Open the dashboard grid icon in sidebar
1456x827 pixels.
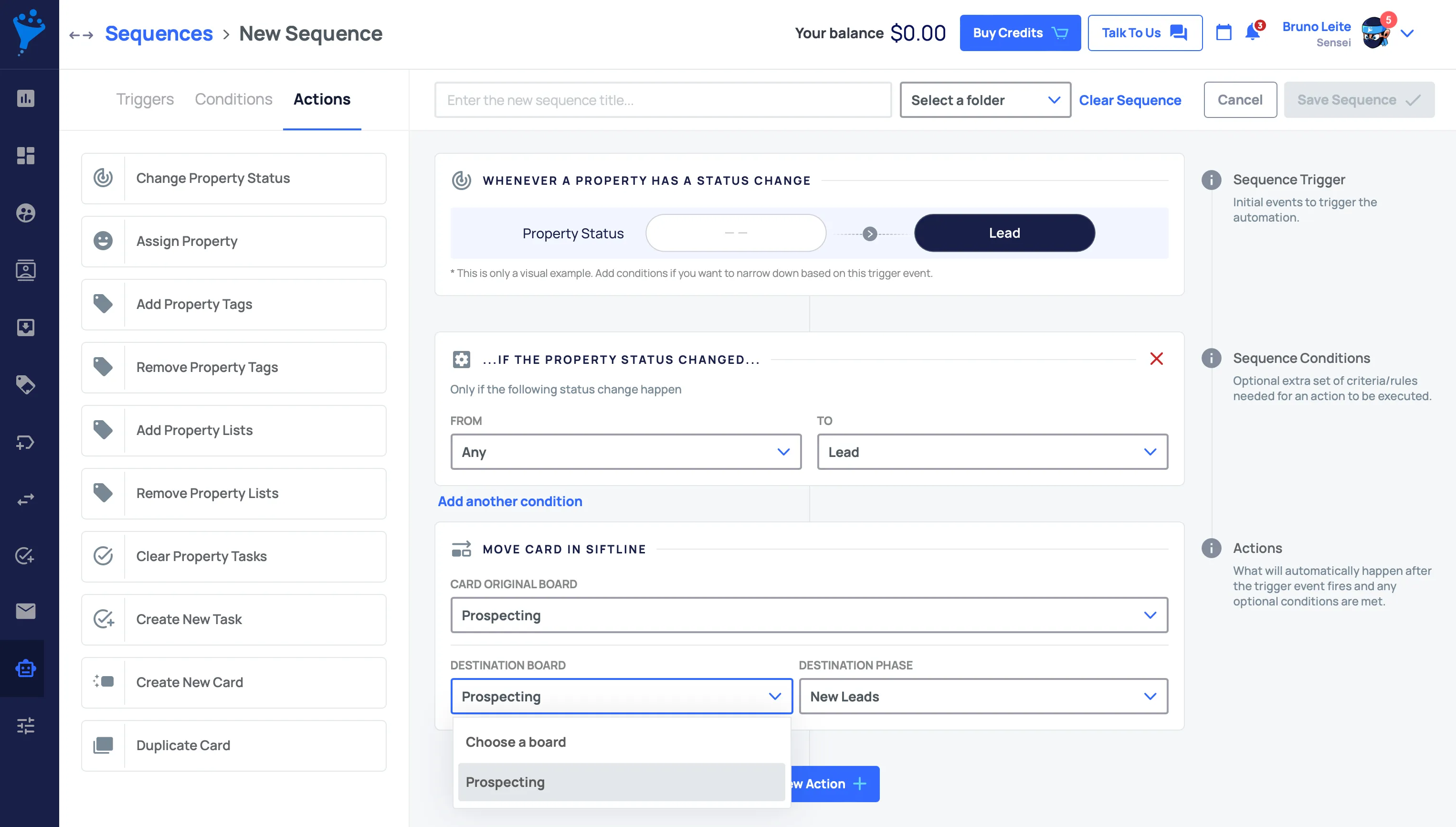[26, 156]
